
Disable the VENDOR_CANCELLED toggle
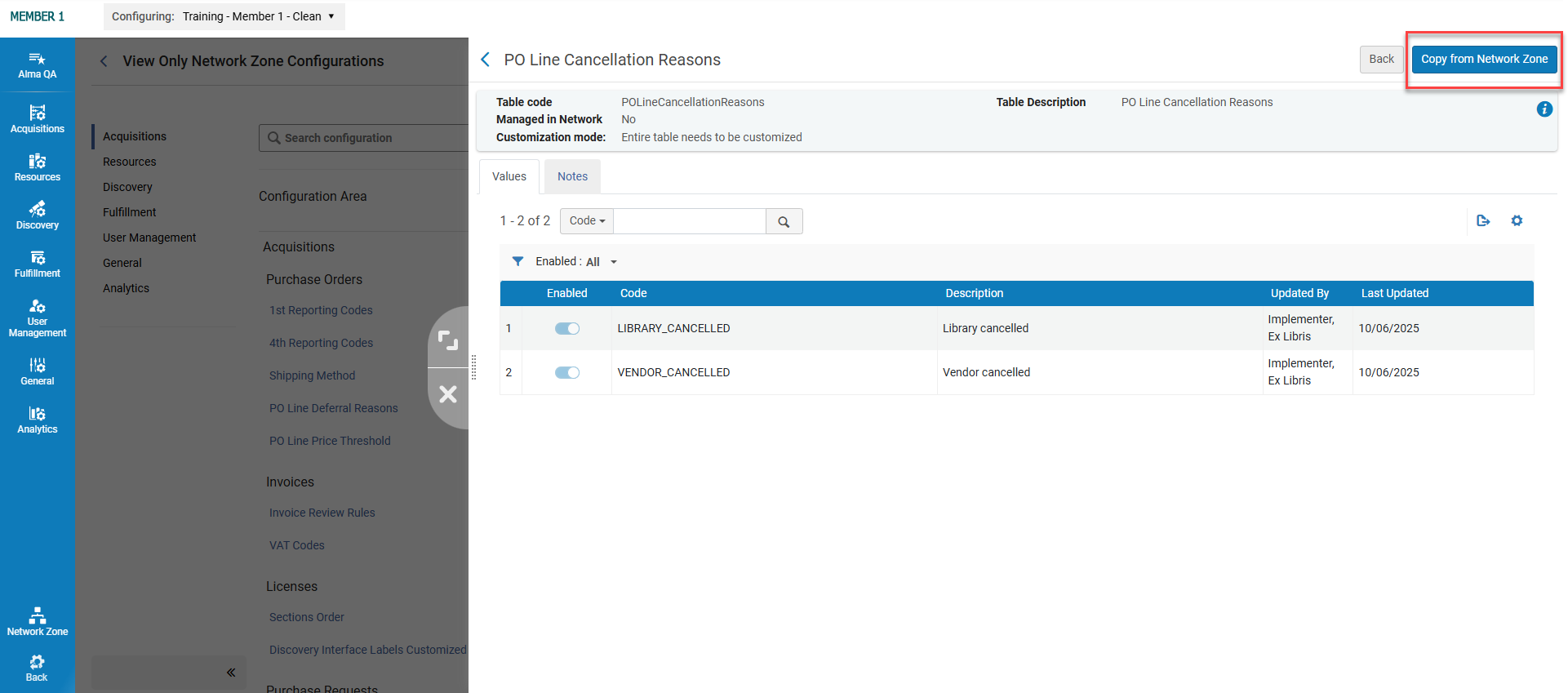point(567,372)
